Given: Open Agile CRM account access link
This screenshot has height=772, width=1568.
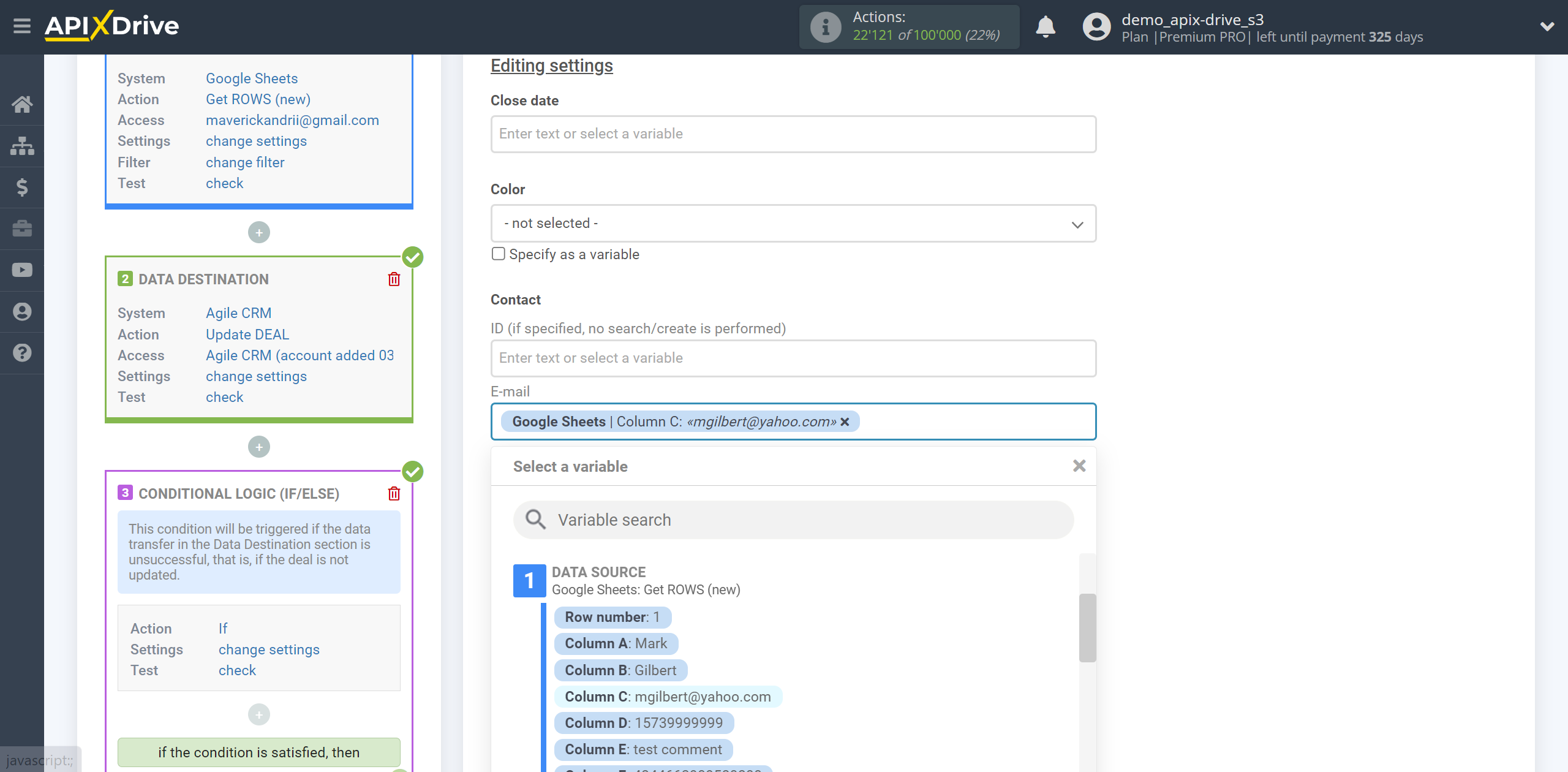Looking at the screenshot, I should click(x=300, y=355).
